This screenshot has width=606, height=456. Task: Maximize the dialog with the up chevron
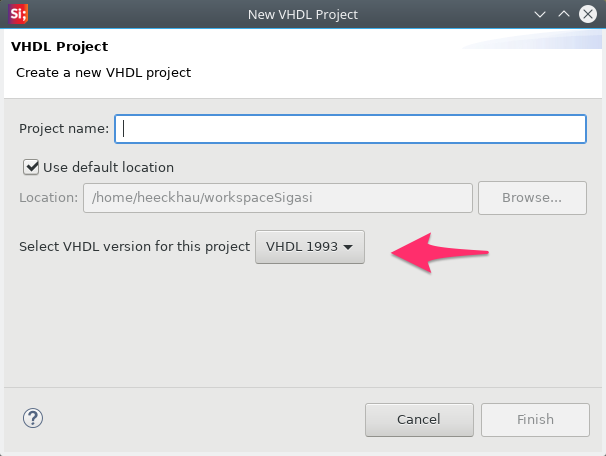564,14
